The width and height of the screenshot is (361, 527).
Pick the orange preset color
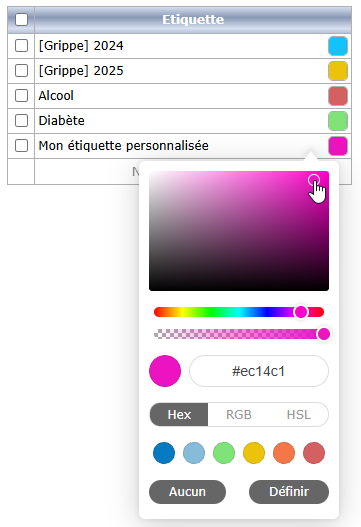coord(284,453)
